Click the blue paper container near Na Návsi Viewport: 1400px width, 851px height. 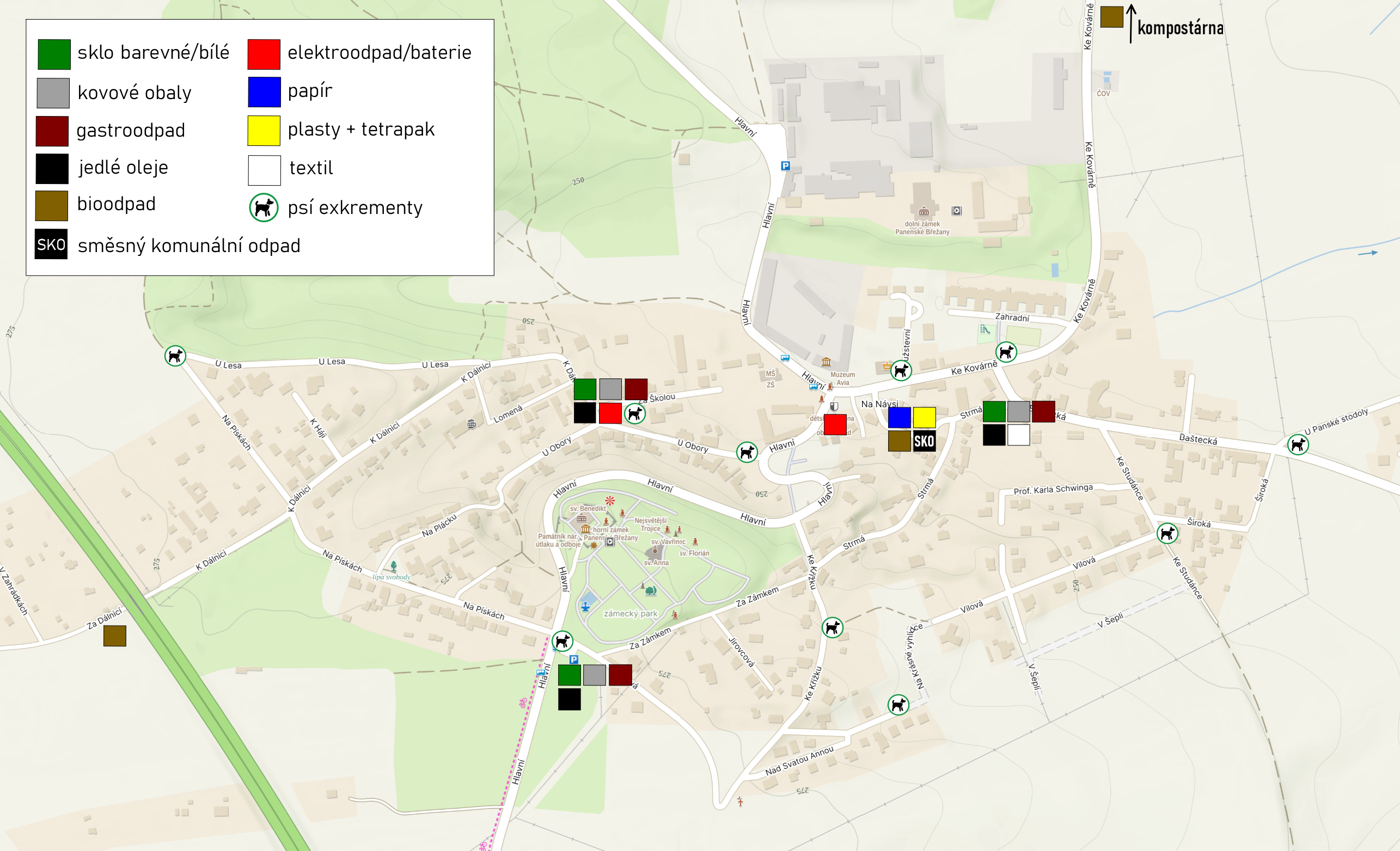900,418
